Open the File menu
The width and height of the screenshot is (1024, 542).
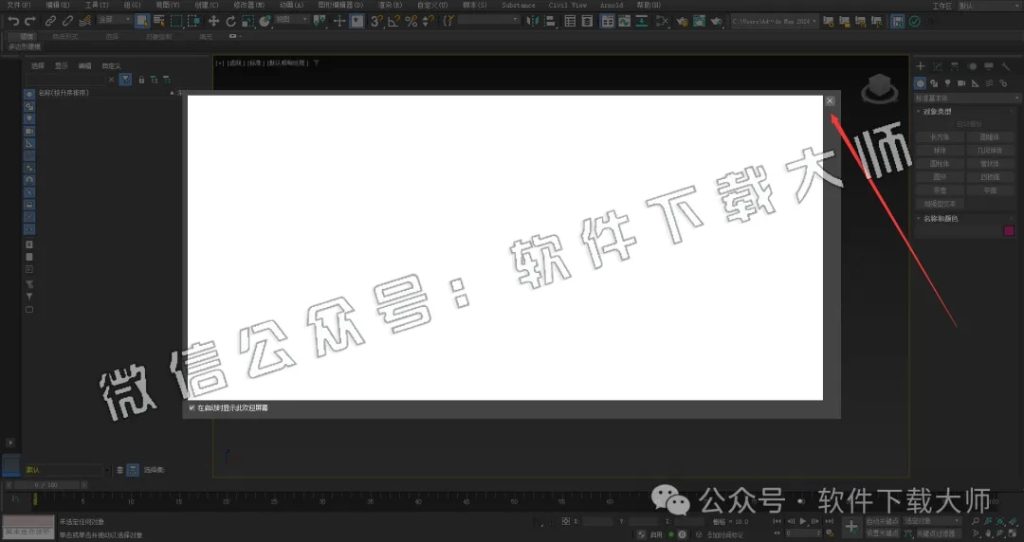tap(18, 5)
